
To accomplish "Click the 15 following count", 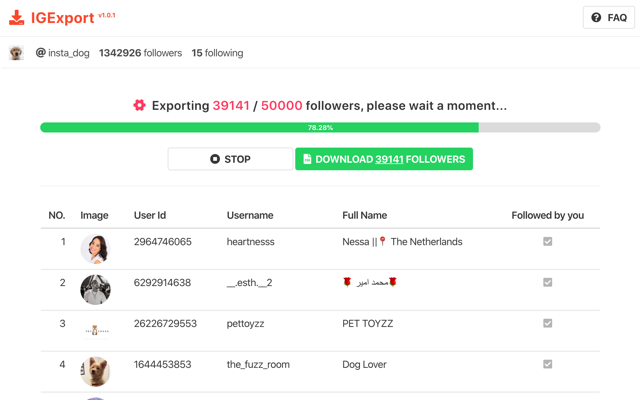I will [x=217, y=53].
